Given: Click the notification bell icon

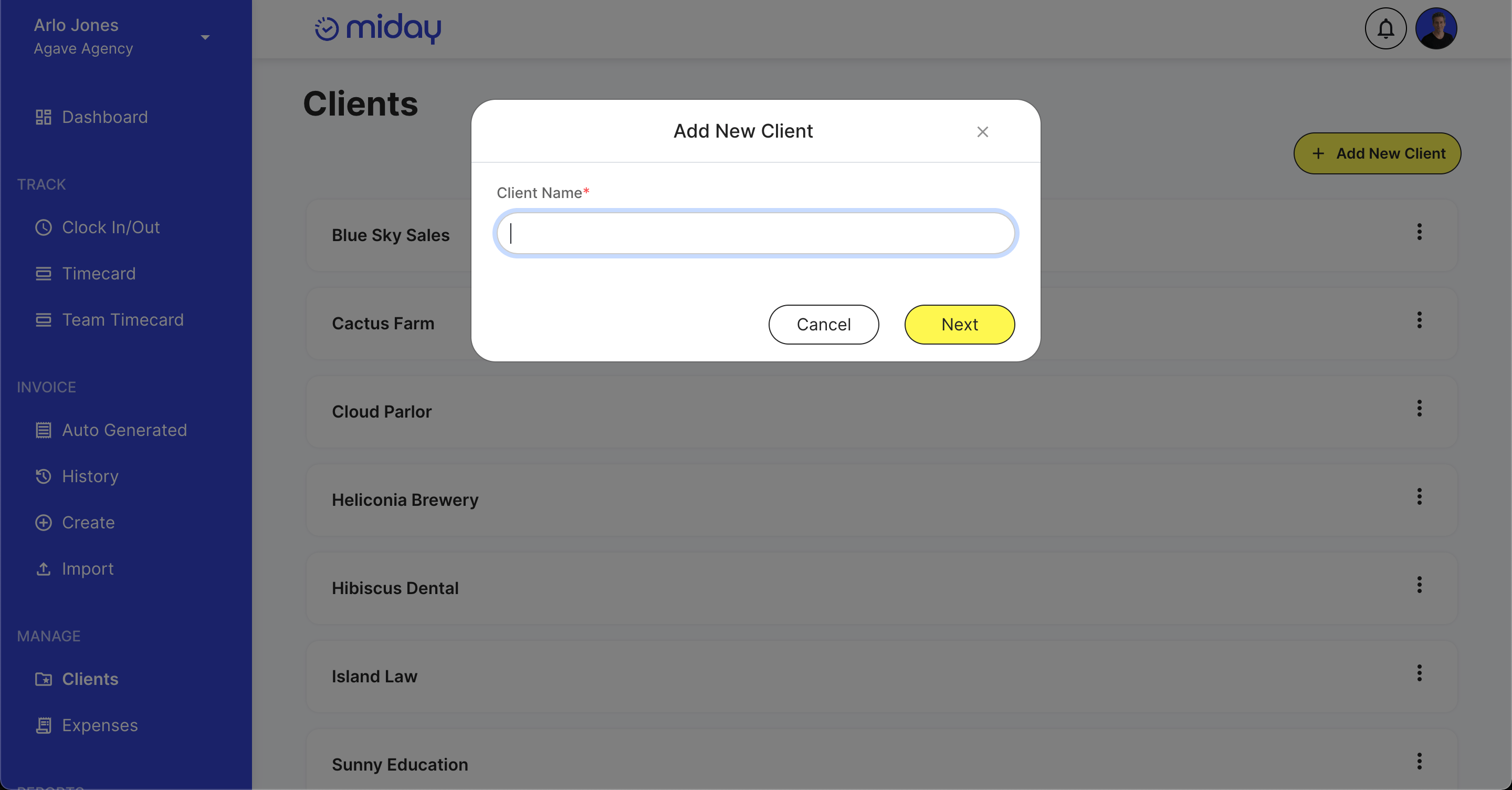Looking at the screenshot, I should pyautogui.click(x=1386, y=28).
